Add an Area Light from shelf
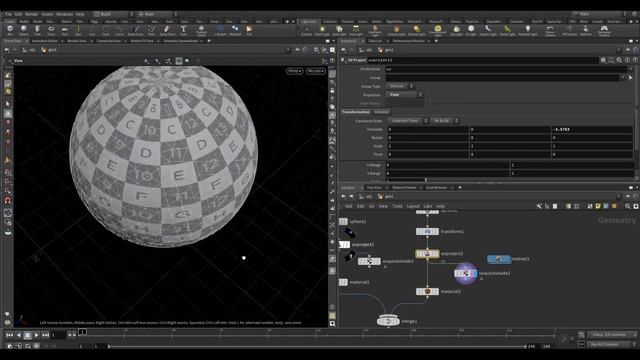640x360 pixels. (x=356, y=30)
